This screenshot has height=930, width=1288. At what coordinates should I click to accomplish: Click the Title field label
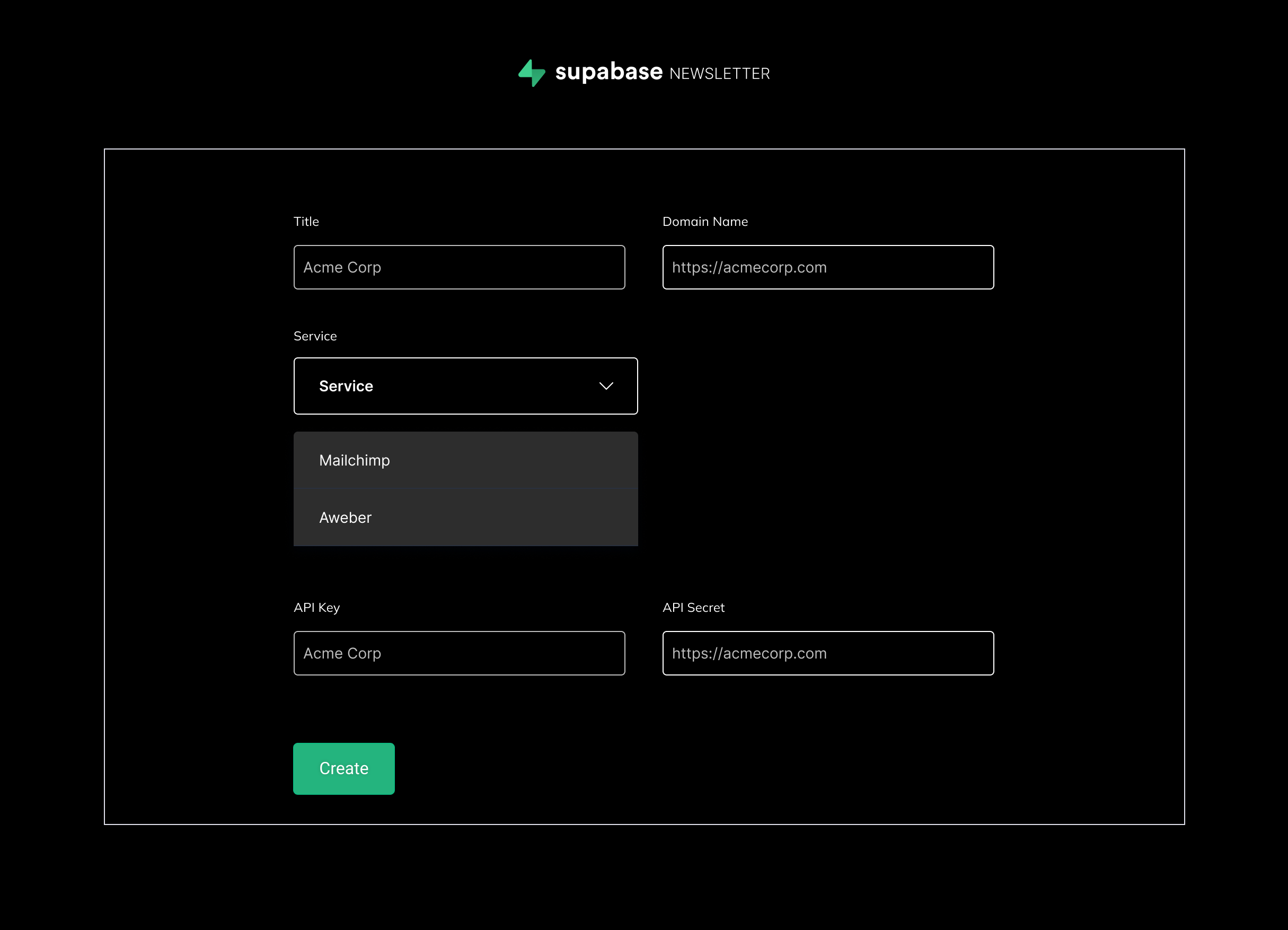click(x=306, y=222)
